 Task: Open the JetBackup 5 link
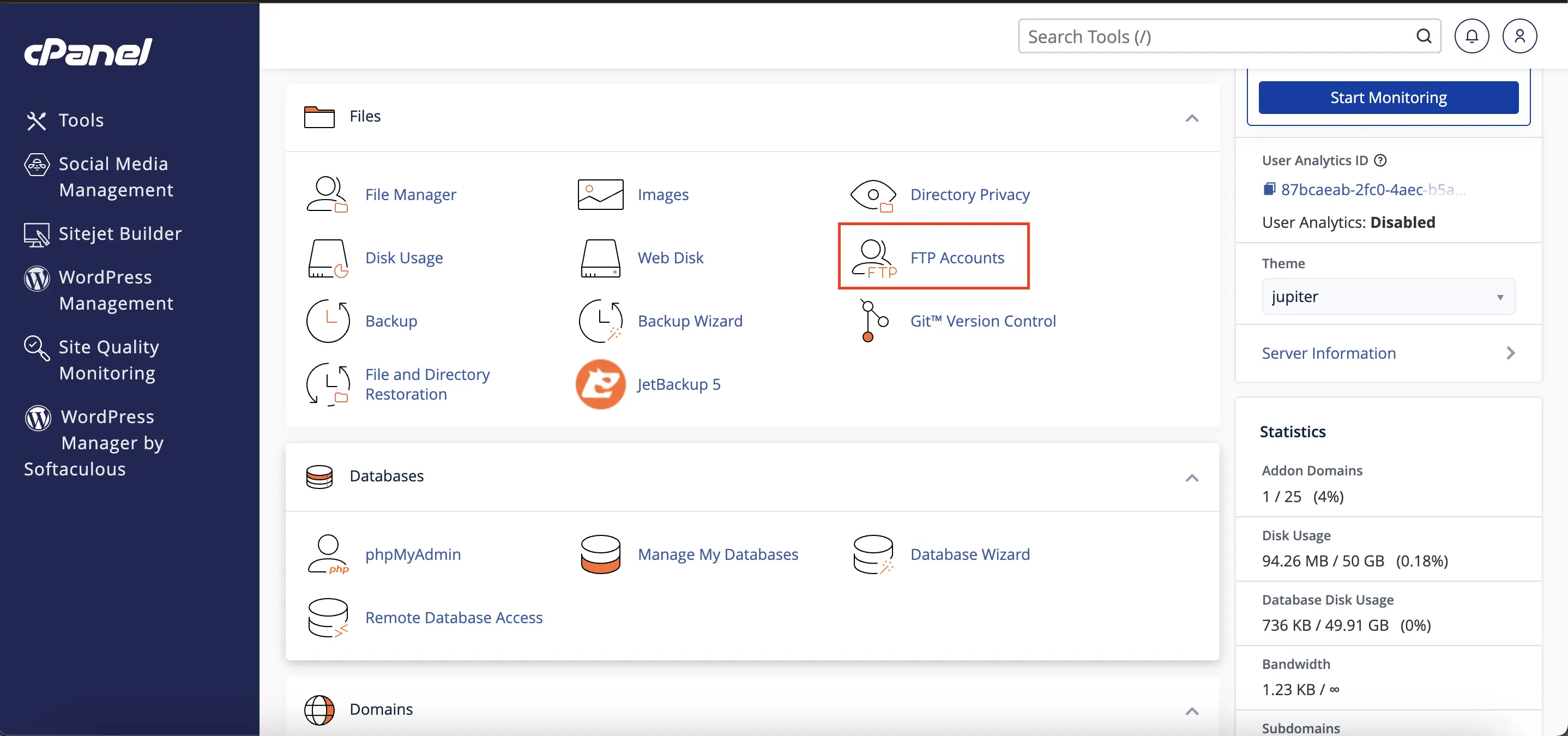[679, 385]
